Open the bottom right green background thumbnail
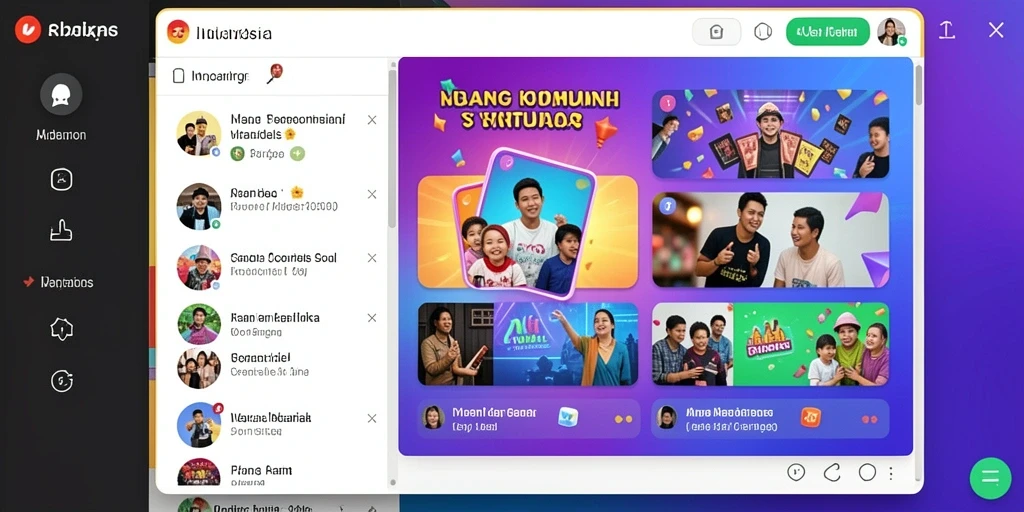This screenshot has width=1024, height=512. [770, 344]
